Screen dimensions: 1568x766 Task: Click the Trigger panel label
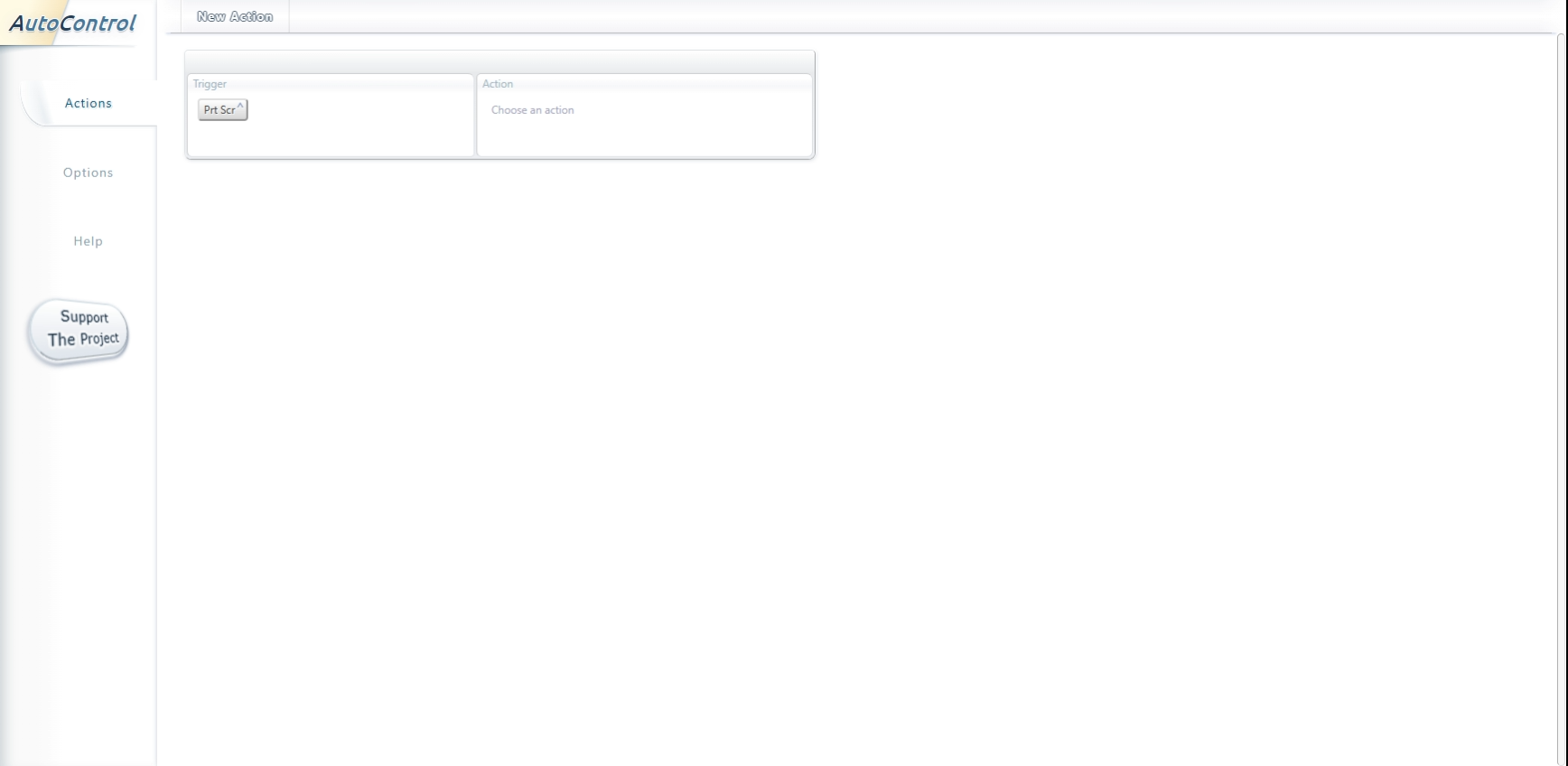pos(210,84)
